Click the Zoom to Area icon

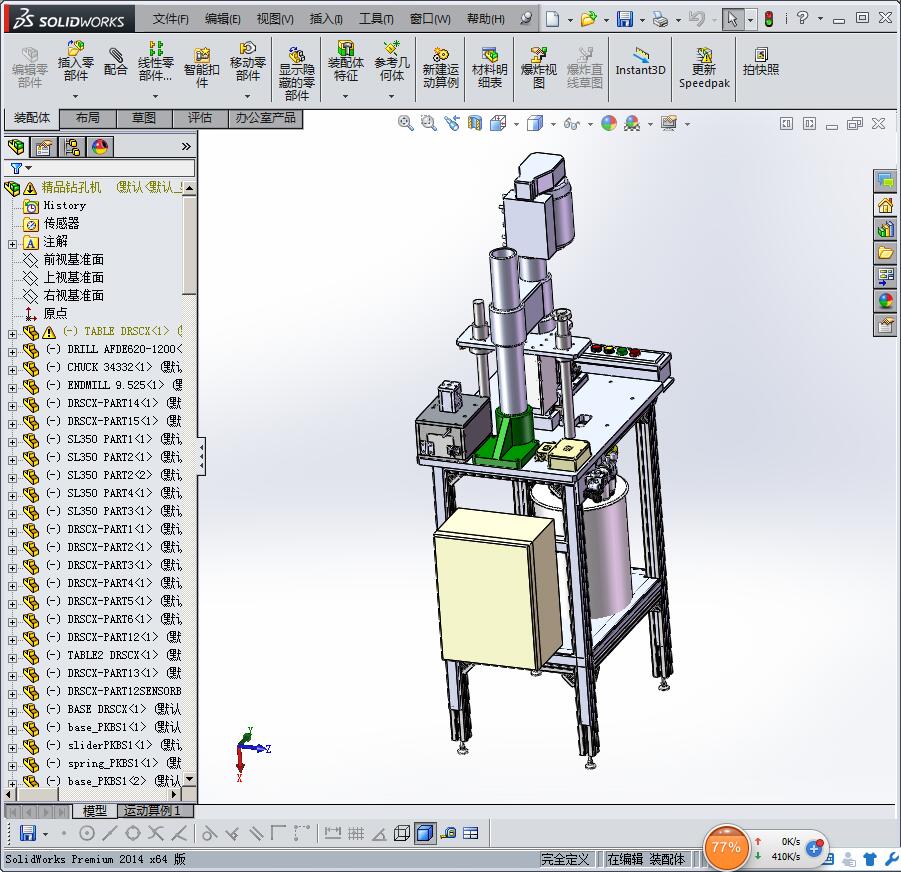pyautogui.click(x=429, y=123)
